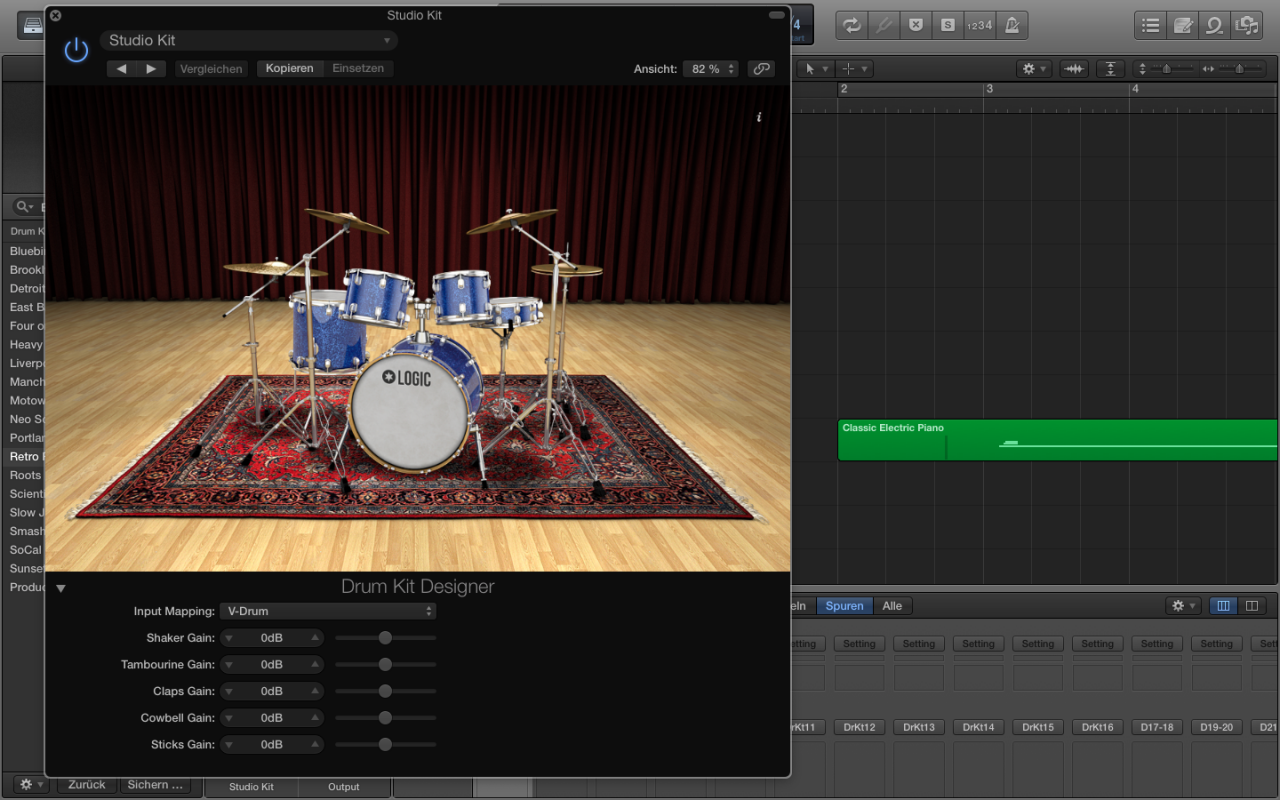Select narrow channel strips view icon
The height and width of the screenshot is (800, 1280).
click(x=1224, y=606)
